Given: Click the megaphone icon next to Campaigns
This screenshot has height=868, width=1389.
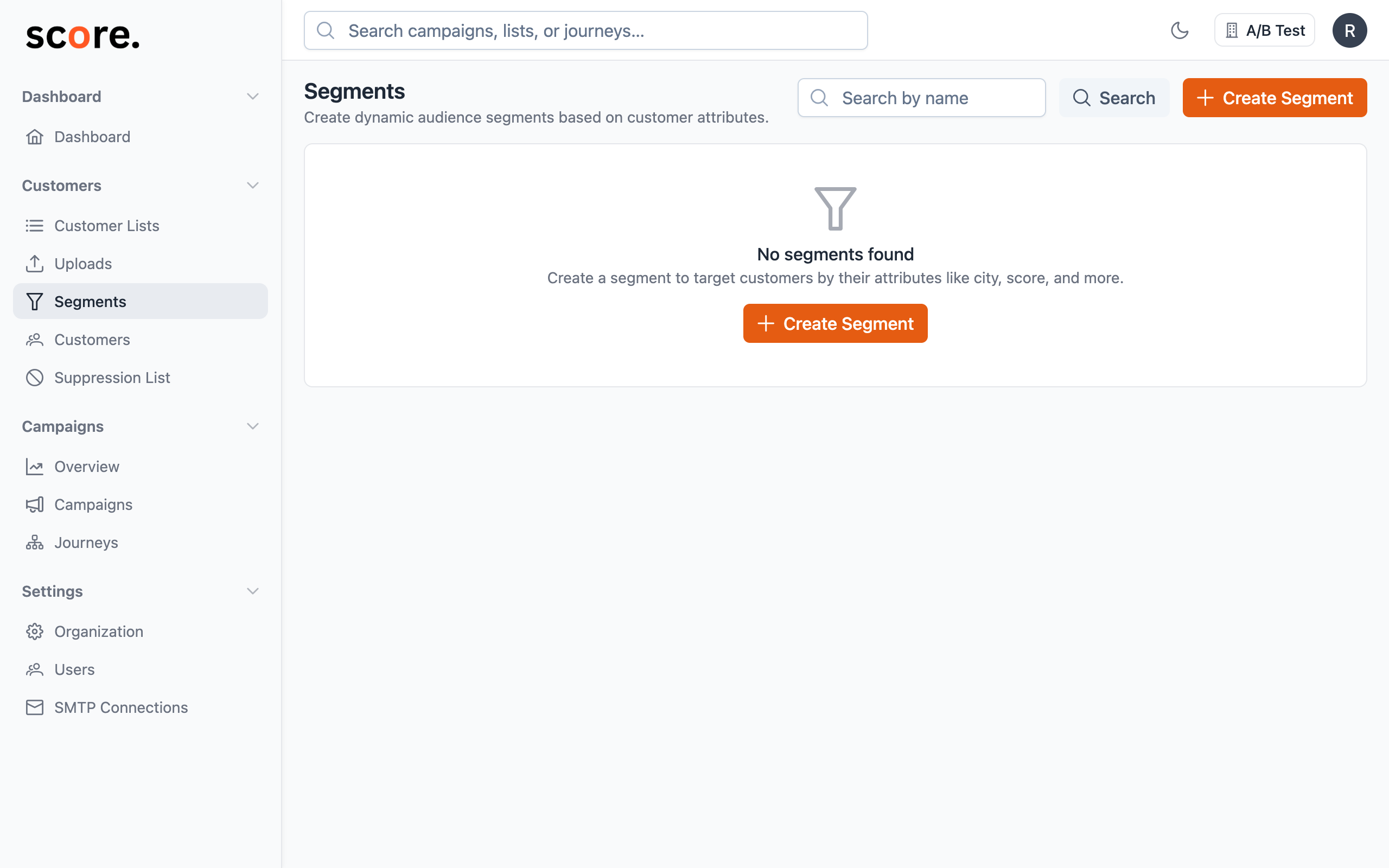Looking at the screenshot, I should click(34, 505).
